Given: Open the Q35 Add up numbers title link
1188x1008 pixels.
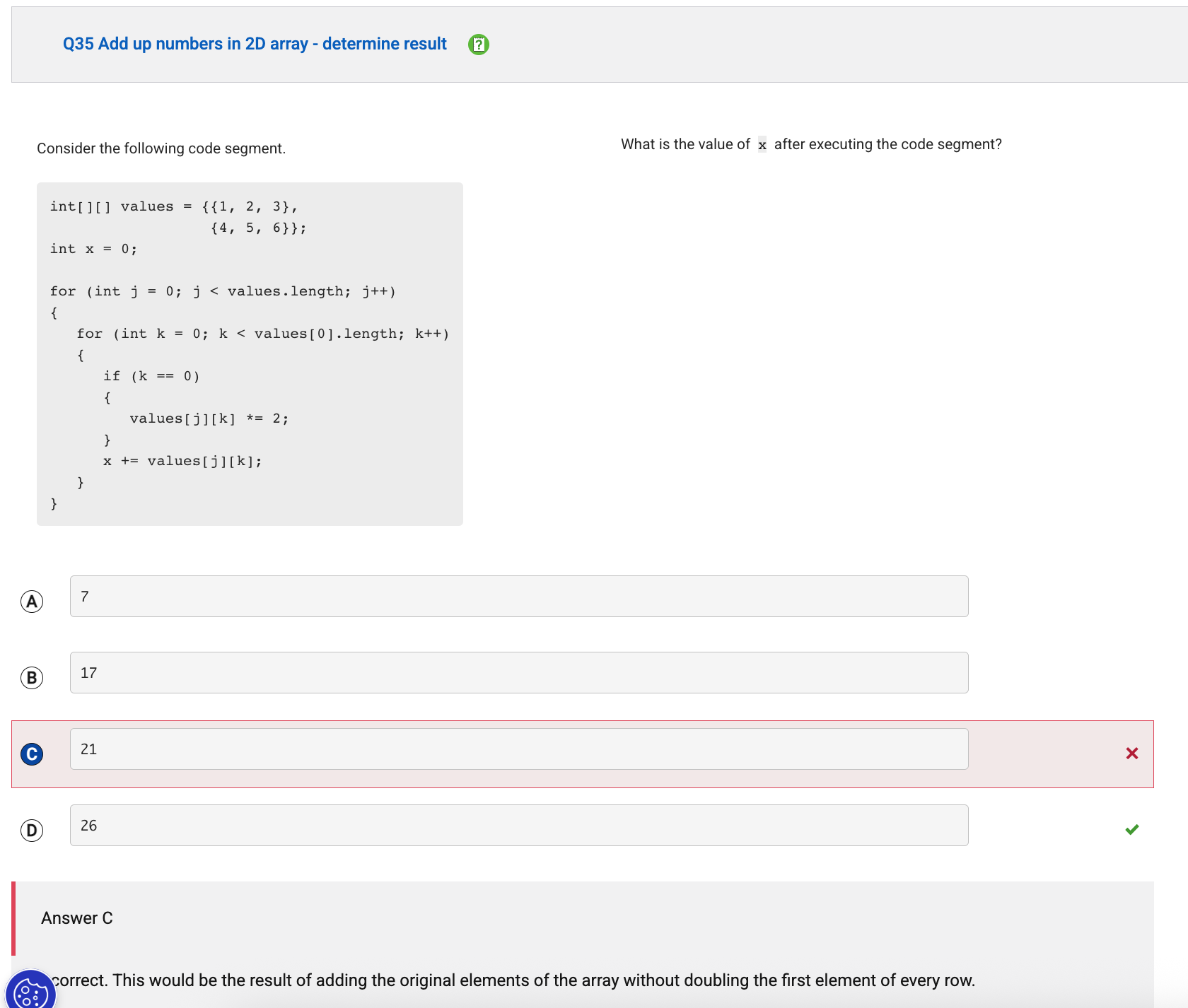Looking at the screenshot, I should [x=255, y=44].
